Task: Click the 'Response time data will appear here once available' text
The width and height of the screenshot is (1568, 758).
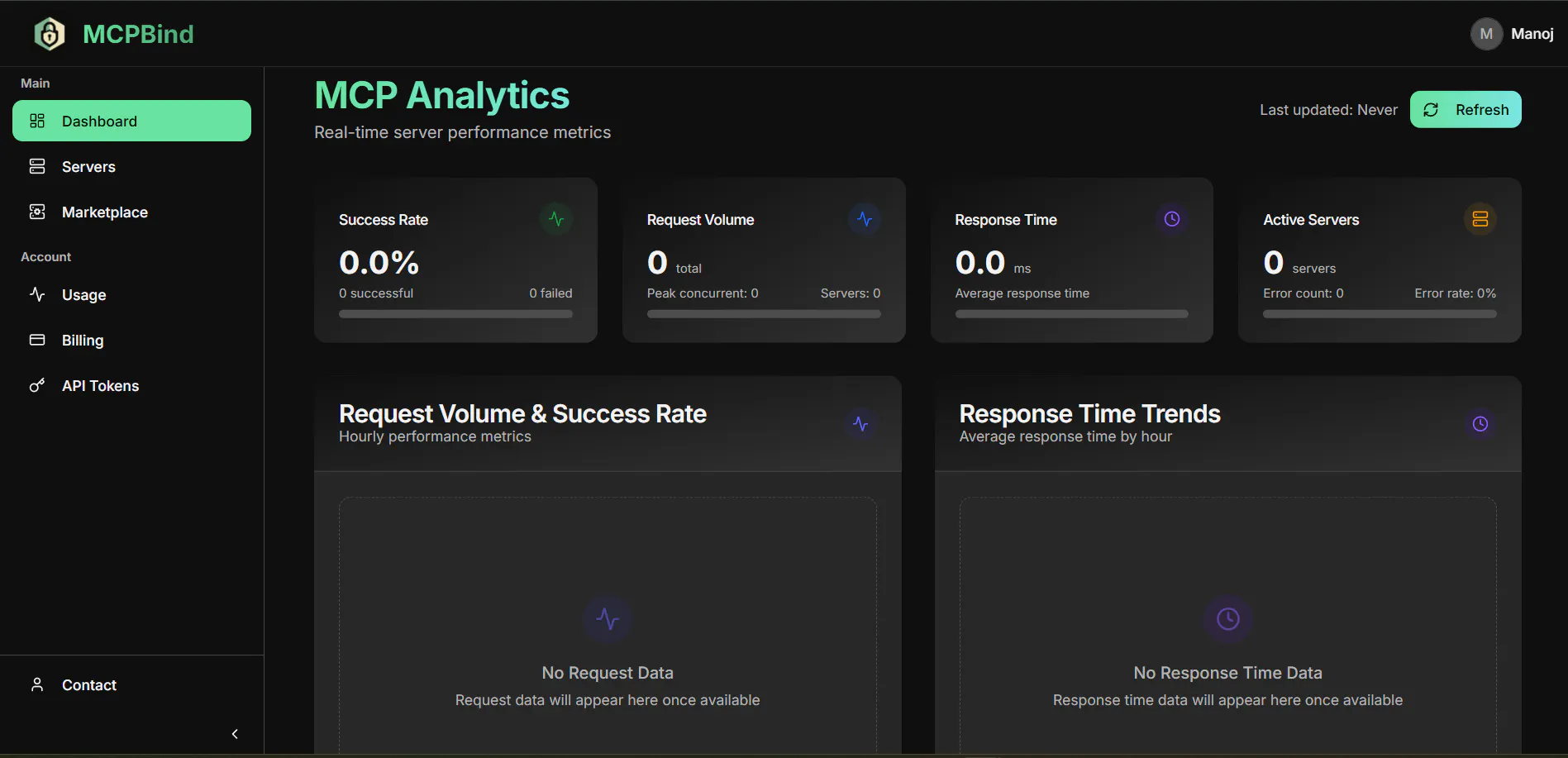Action: pyautogui.click(x=1228, y=700)
